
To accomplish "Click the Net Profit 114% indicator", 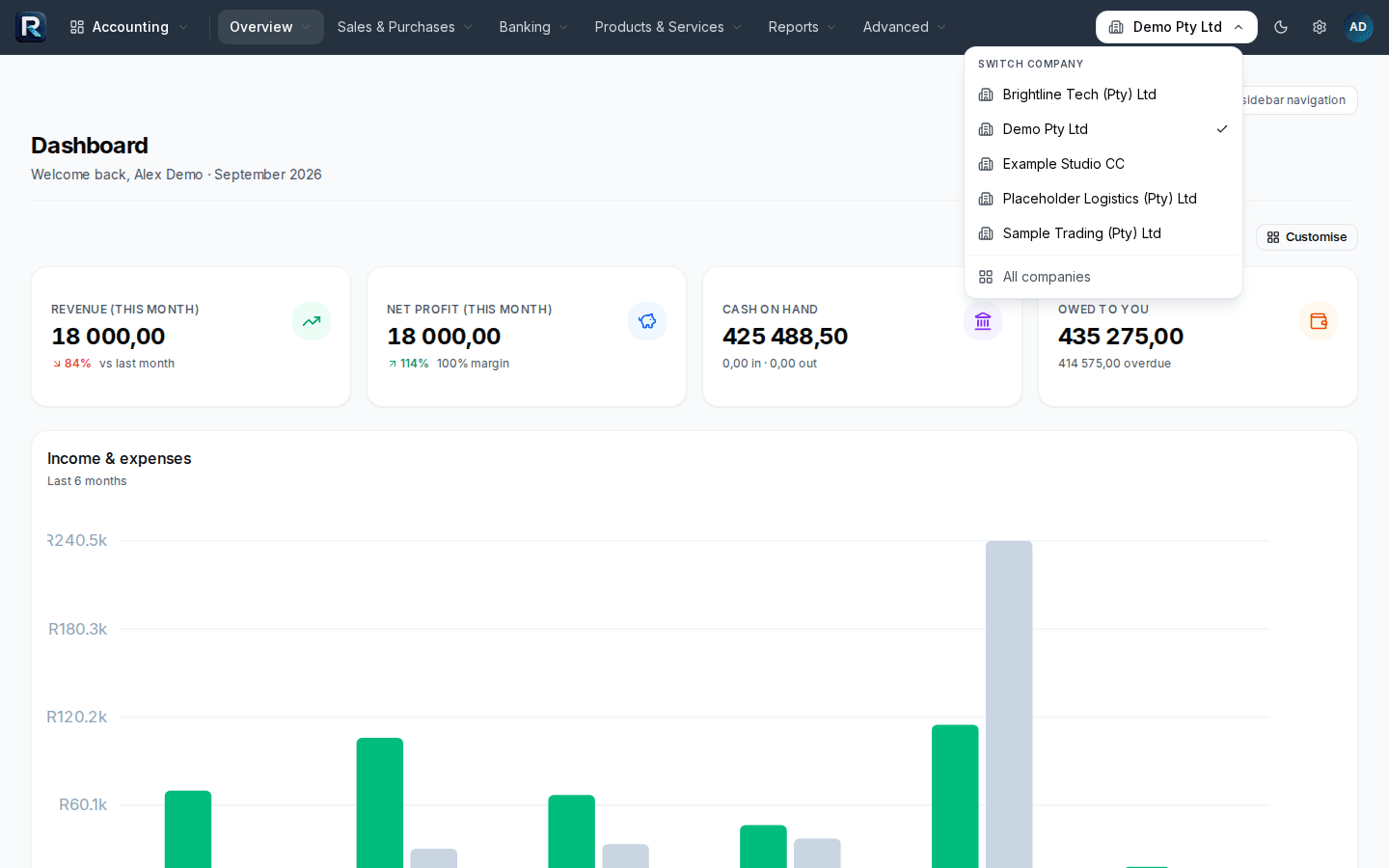I will tap(408, 364).
